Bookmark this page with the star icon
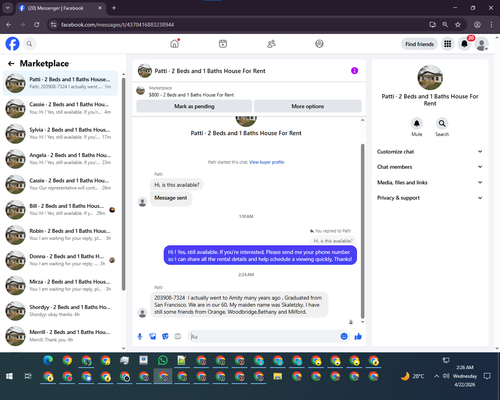 458,25
